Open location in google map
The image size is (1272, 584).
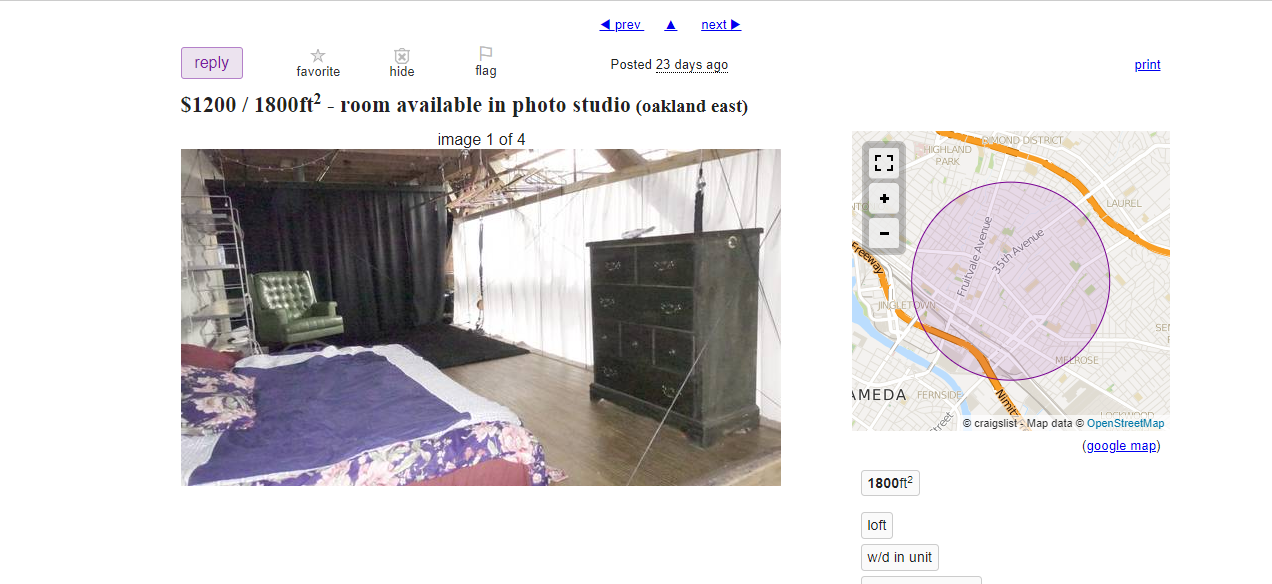coord(1121,446)
